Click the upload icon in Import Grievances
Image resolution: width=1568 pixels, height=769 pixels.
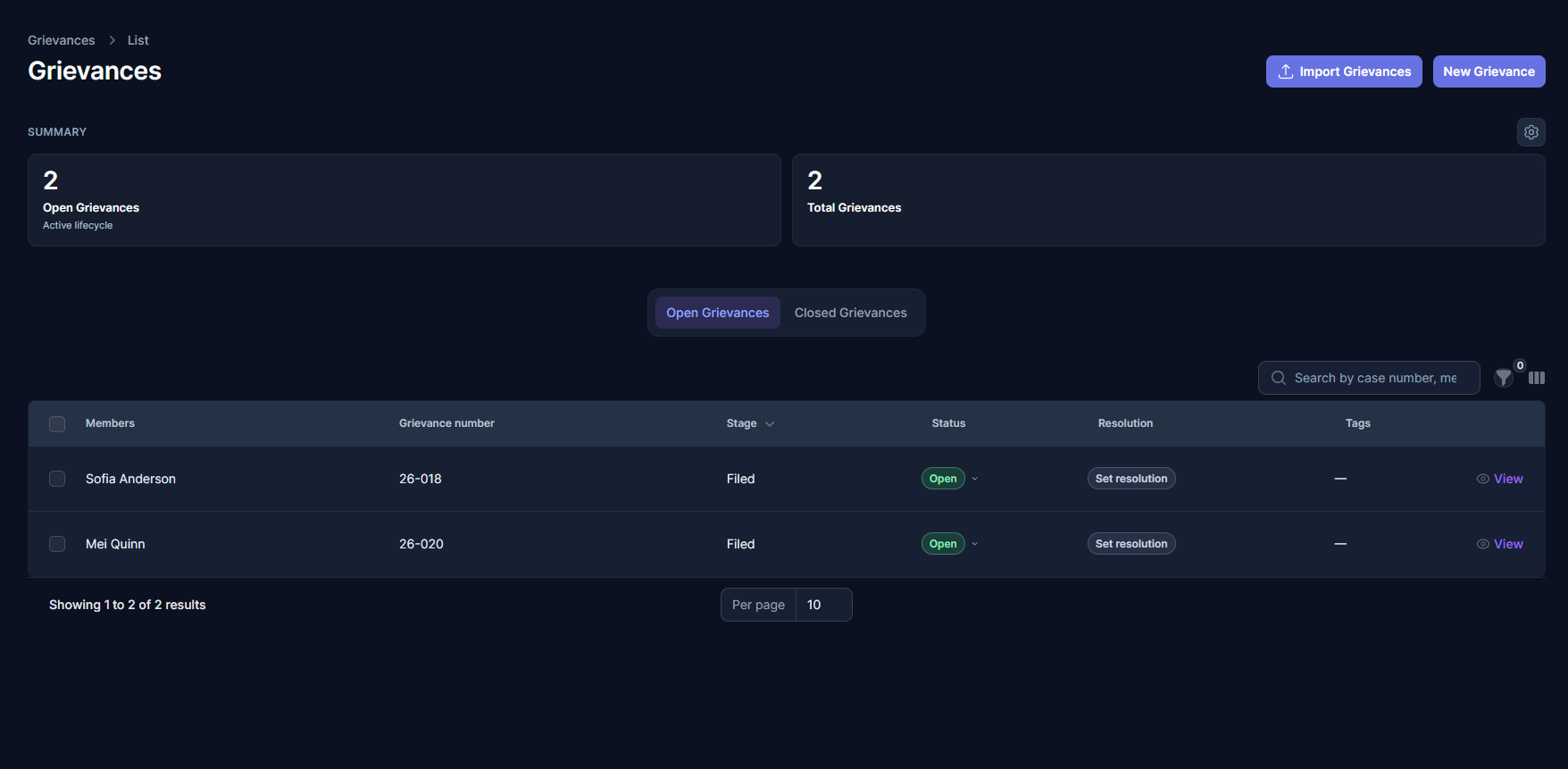(1286, 71)
